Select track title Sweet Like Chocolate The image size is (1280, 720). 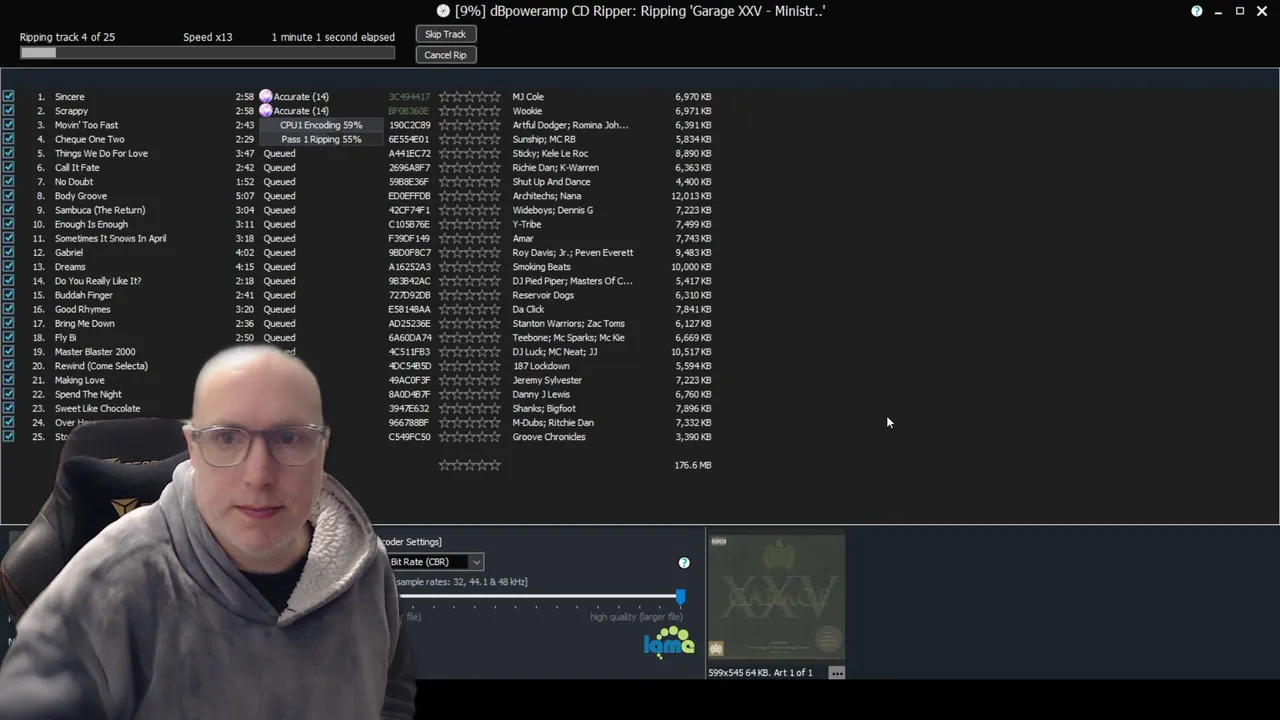pos(97,409)
